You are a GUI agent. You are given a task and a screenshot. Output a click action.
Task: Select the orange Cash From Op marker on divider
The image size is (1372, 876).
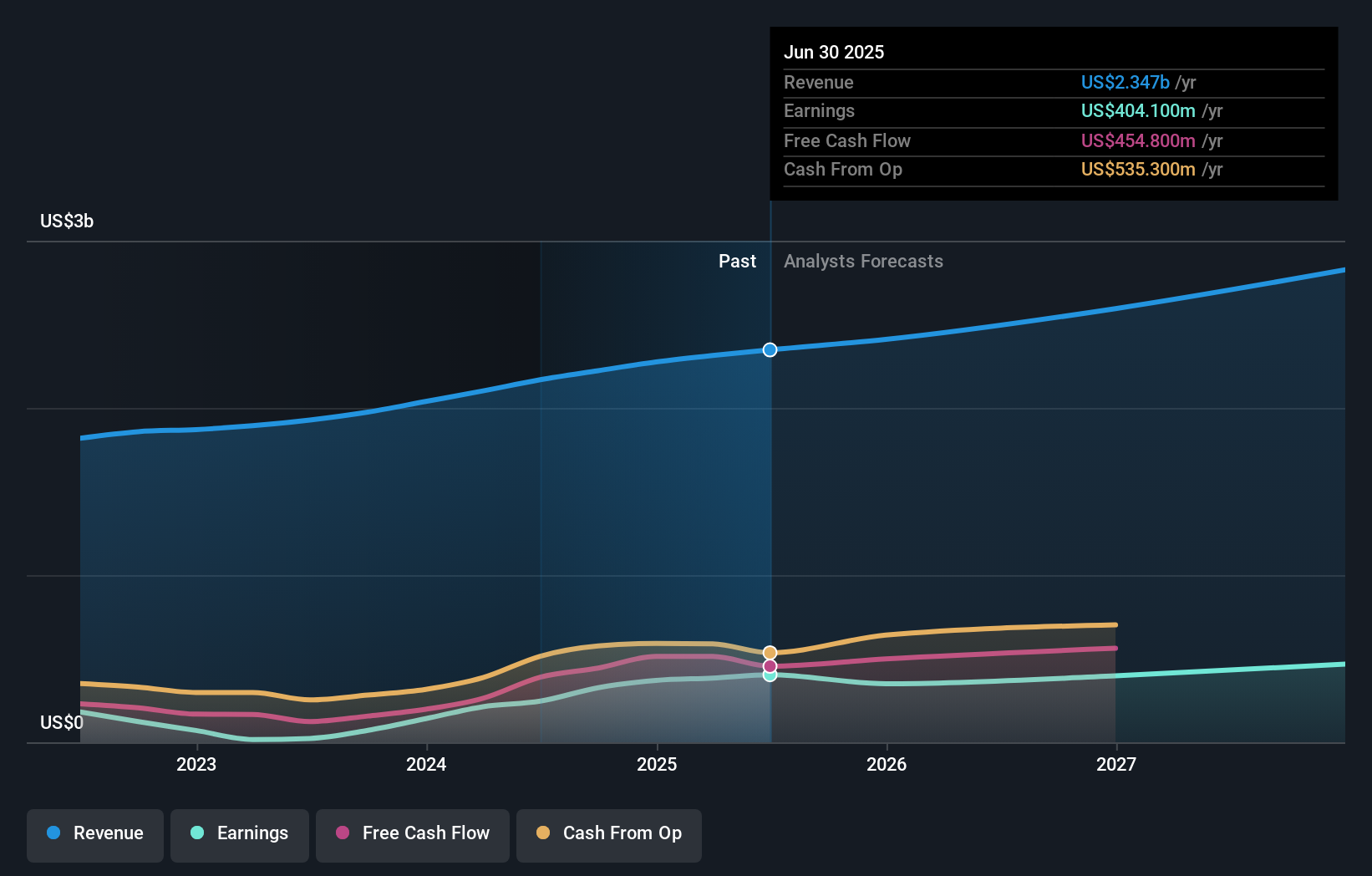[770, 651]
